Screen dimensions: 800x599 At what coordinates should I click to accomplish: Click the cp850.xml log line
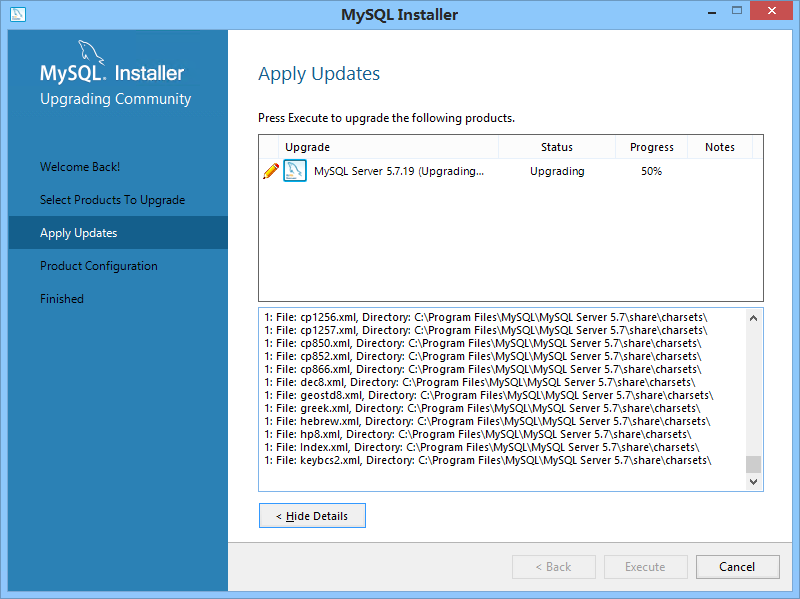click(x=483, y=343)
